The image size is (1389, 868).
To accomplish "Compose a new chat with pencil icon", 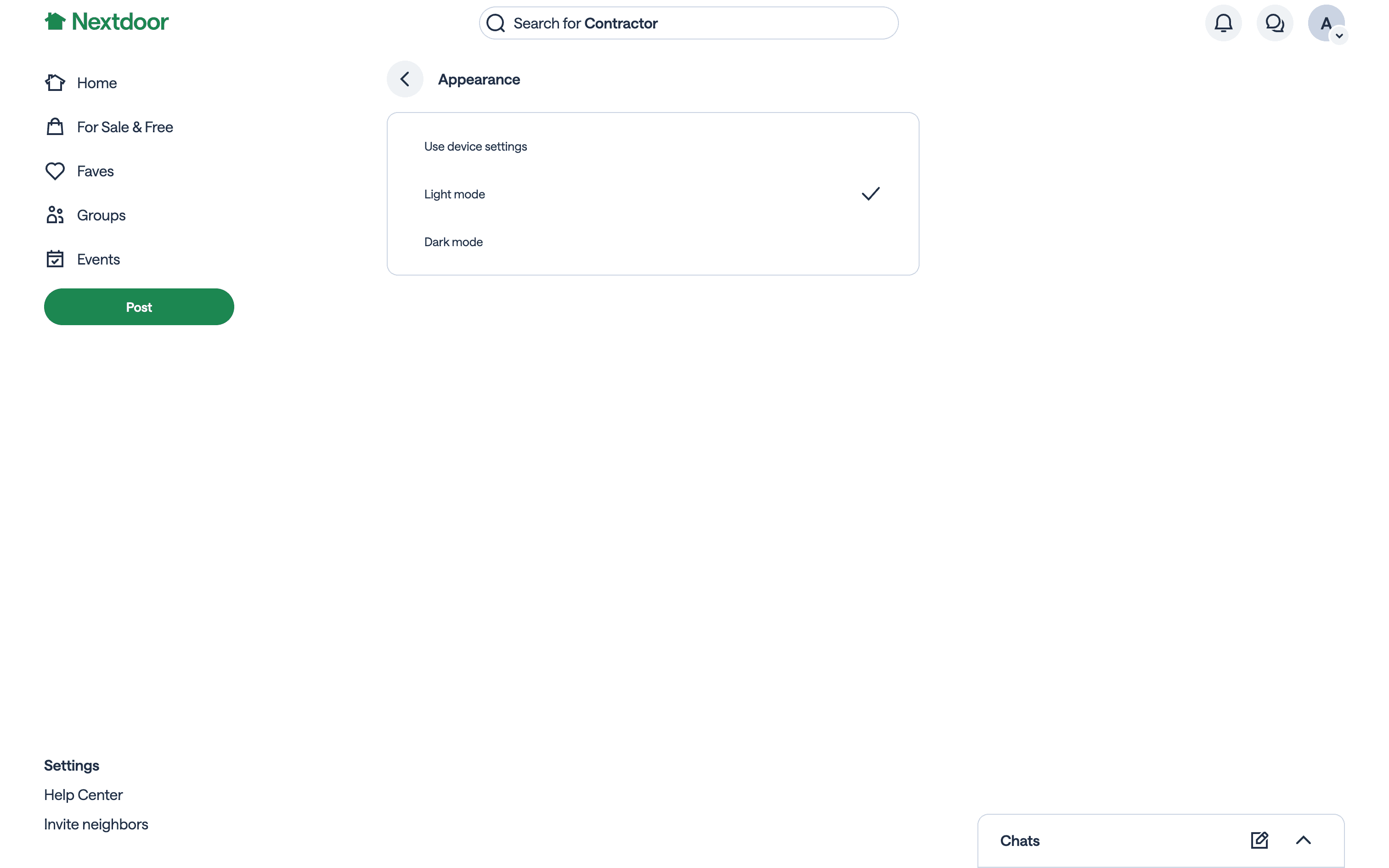I will (1259, 840).
